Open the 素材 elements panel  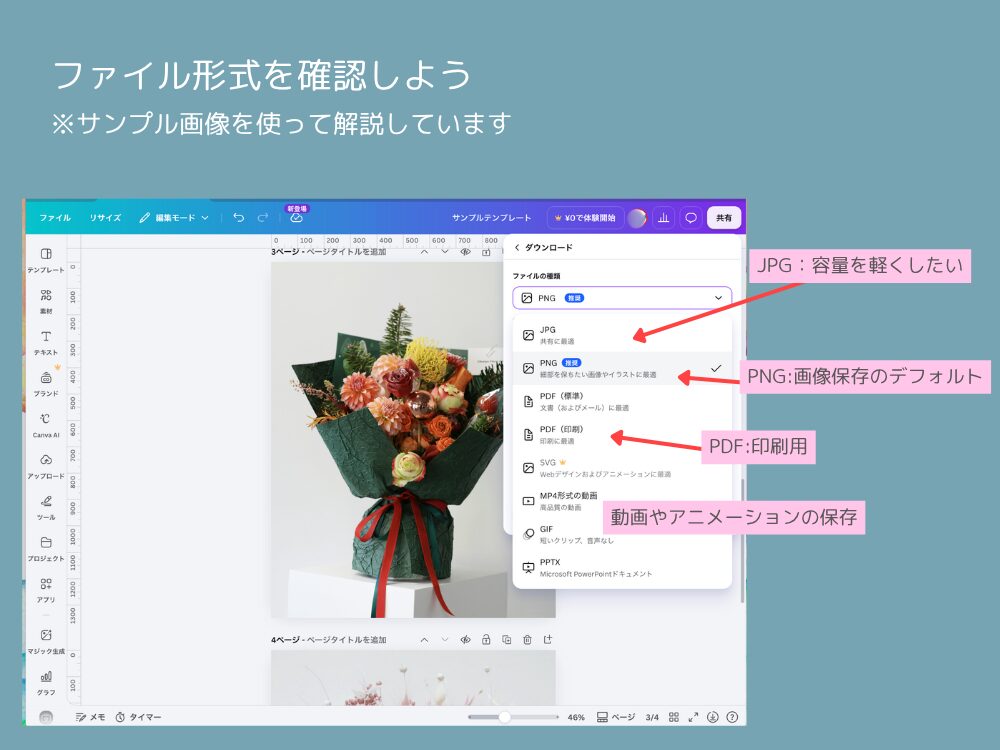[46, 301]
